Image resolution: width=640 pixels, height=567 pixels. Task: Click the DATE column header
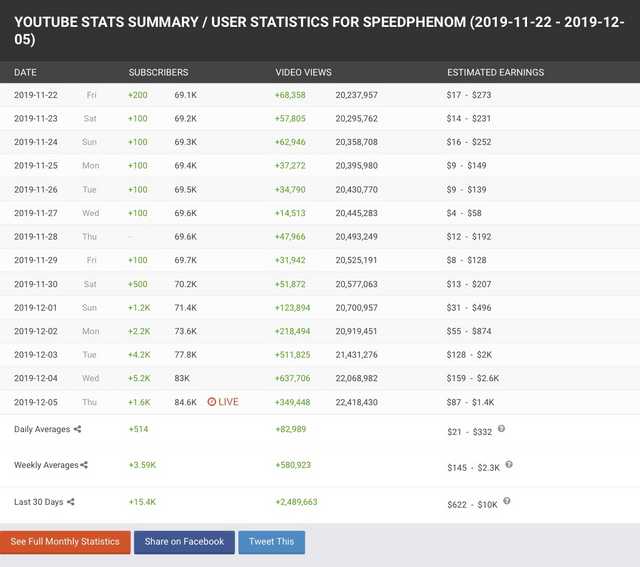pos(25,73)
